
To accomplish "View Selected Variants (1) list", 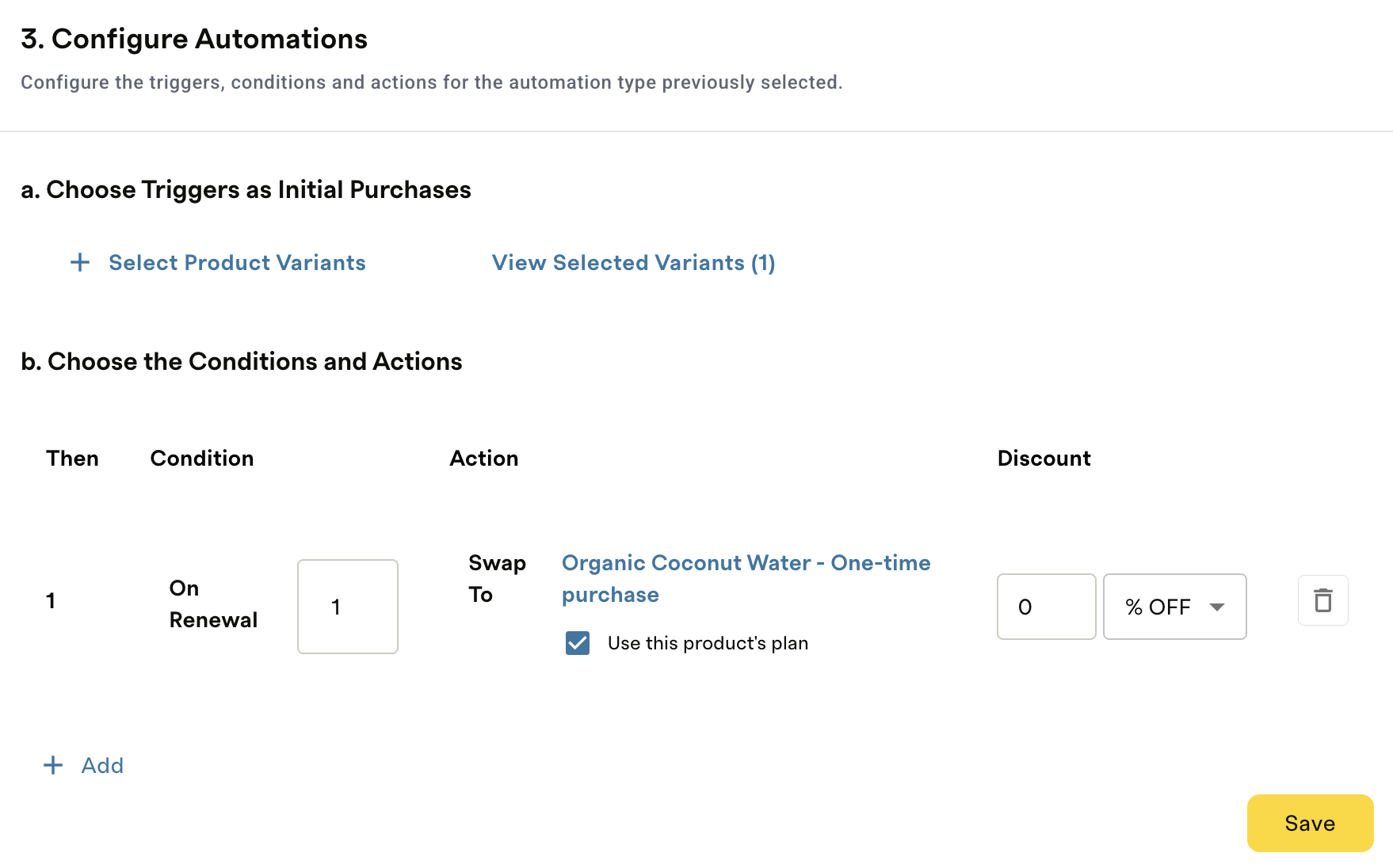I will pyautogui.click(x=633, y=263).
